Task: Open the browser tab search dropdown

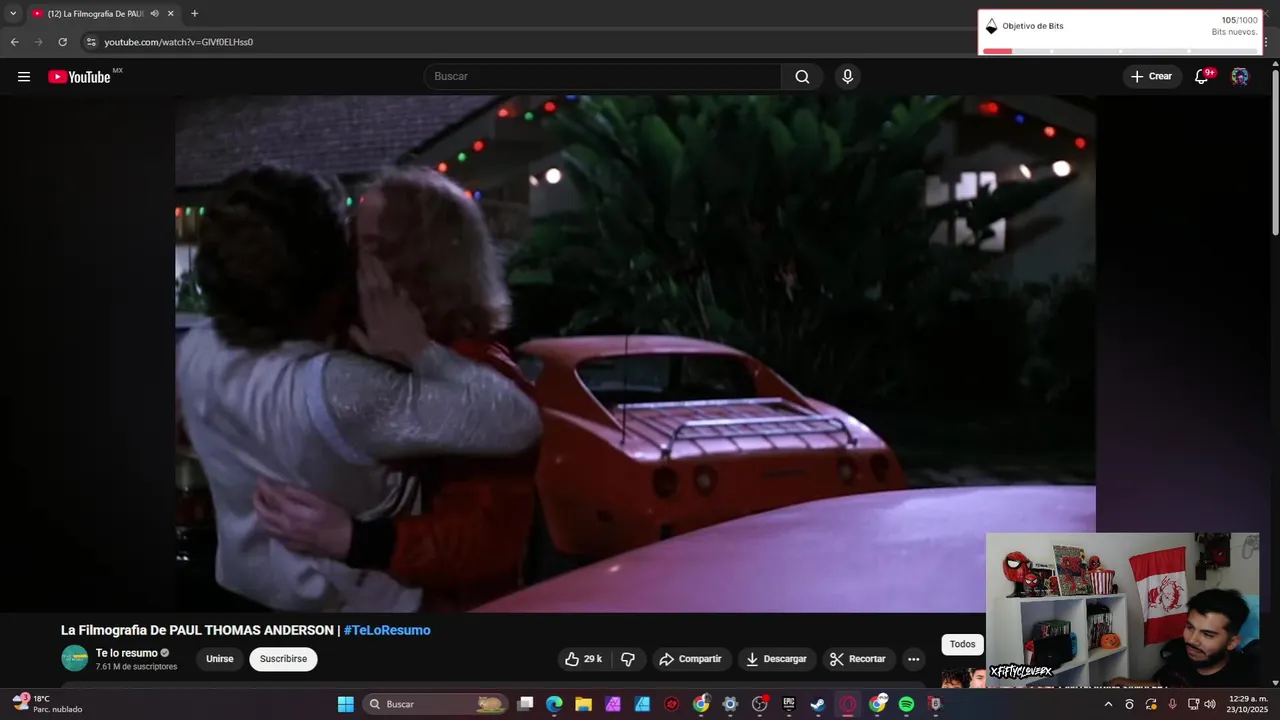Action: pyautogui.click(x=13, y=14)
